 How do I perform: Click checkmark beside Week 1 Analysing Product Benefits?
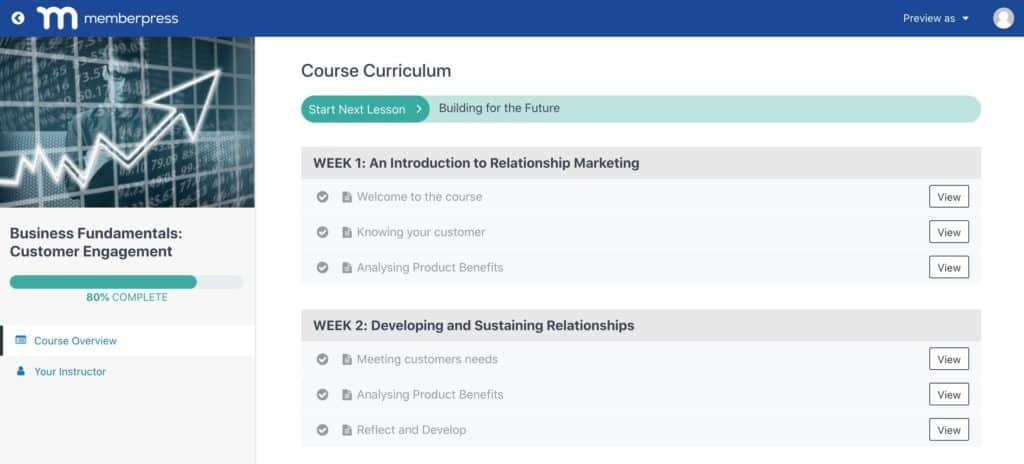coord(322,267)
